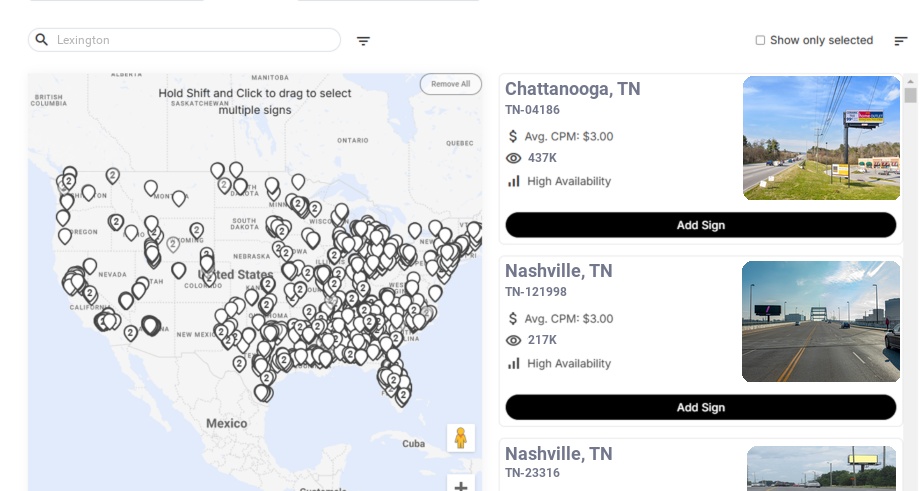Click the Chattanooga CPM dollar icon
This screenshot has width=920, height=491.
[514, 136]
